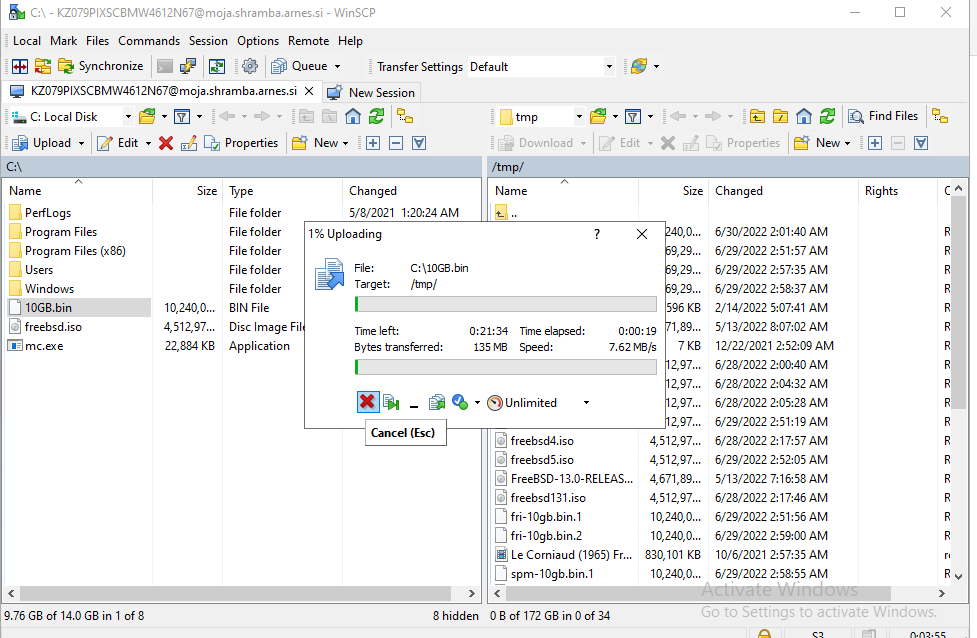The width and height of the screenshot is (977, 638).
Task: Go to home directory in remote panel
Action: pos(804,115)
